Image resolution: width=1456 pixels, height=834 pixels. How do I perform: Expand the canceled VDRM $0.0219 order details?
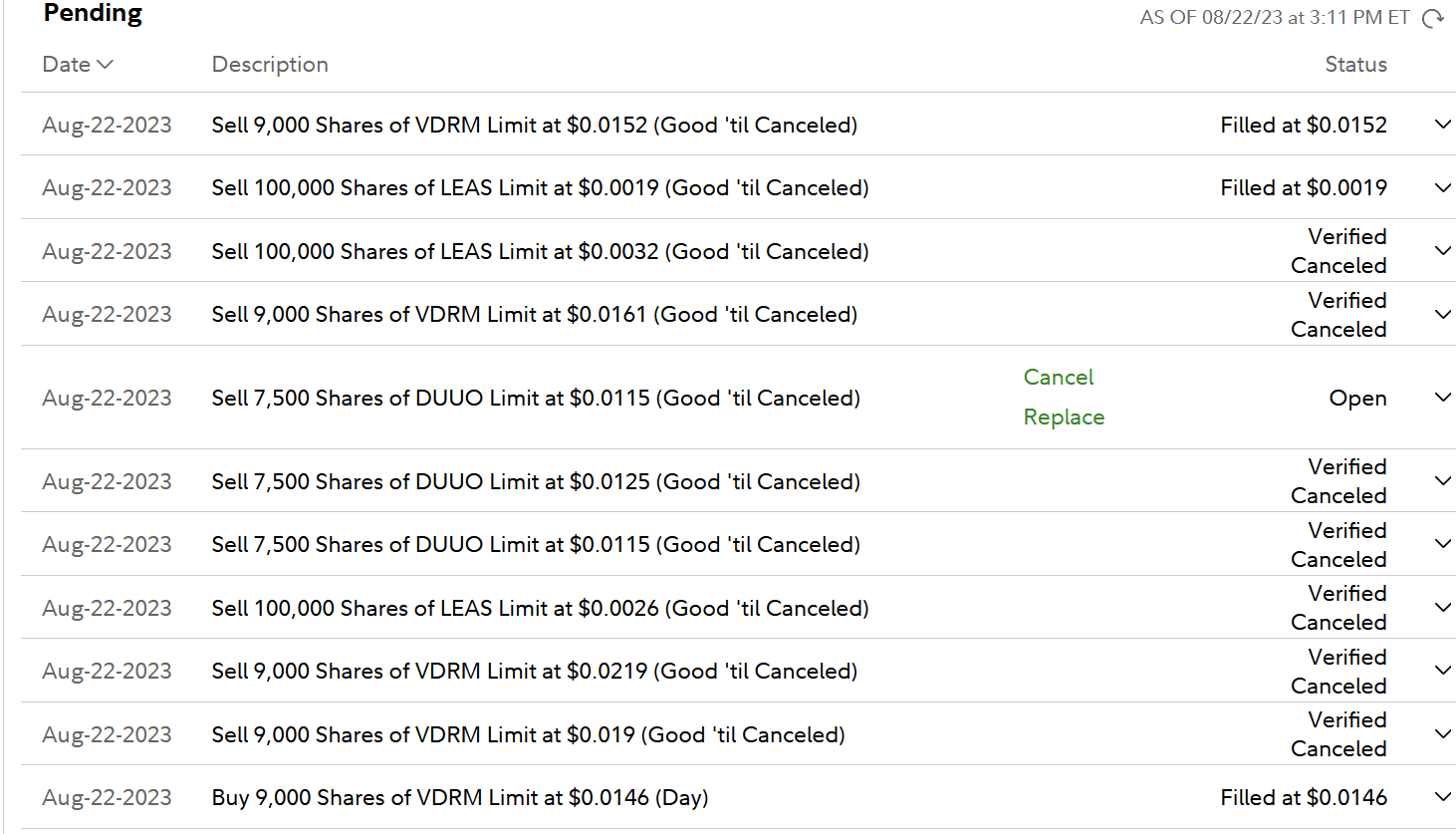tap(1442, 671)
